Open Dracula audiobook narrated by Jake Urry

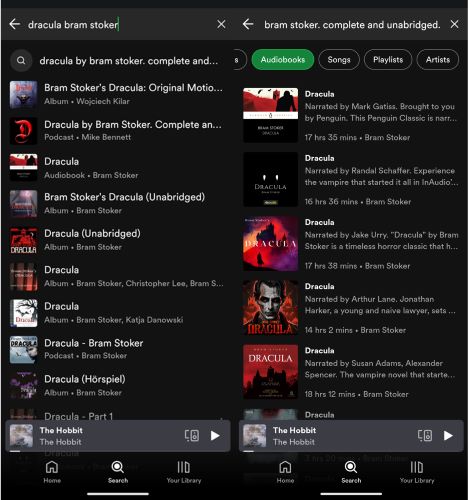(x=352, y=244)
